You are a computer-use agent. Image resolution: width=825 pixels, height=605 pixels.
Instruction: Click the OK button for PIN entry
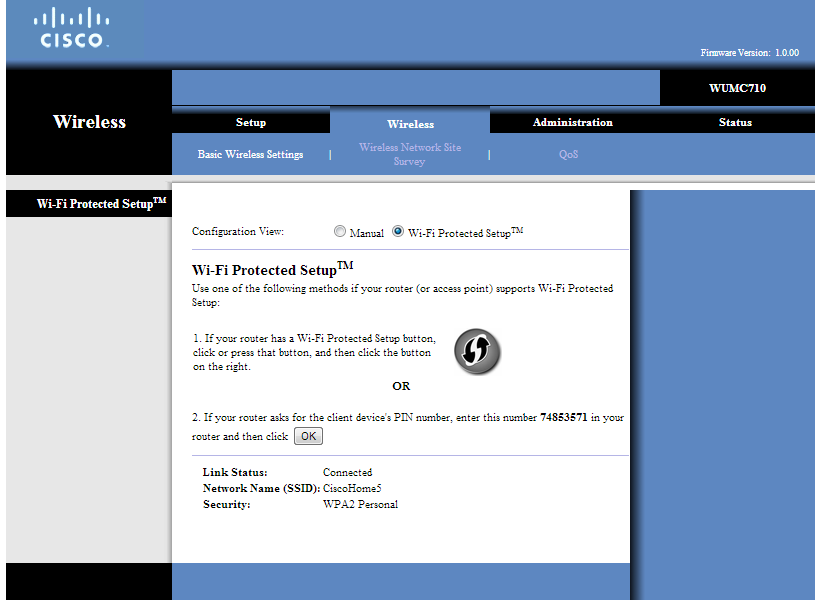(x=308, y=436)
